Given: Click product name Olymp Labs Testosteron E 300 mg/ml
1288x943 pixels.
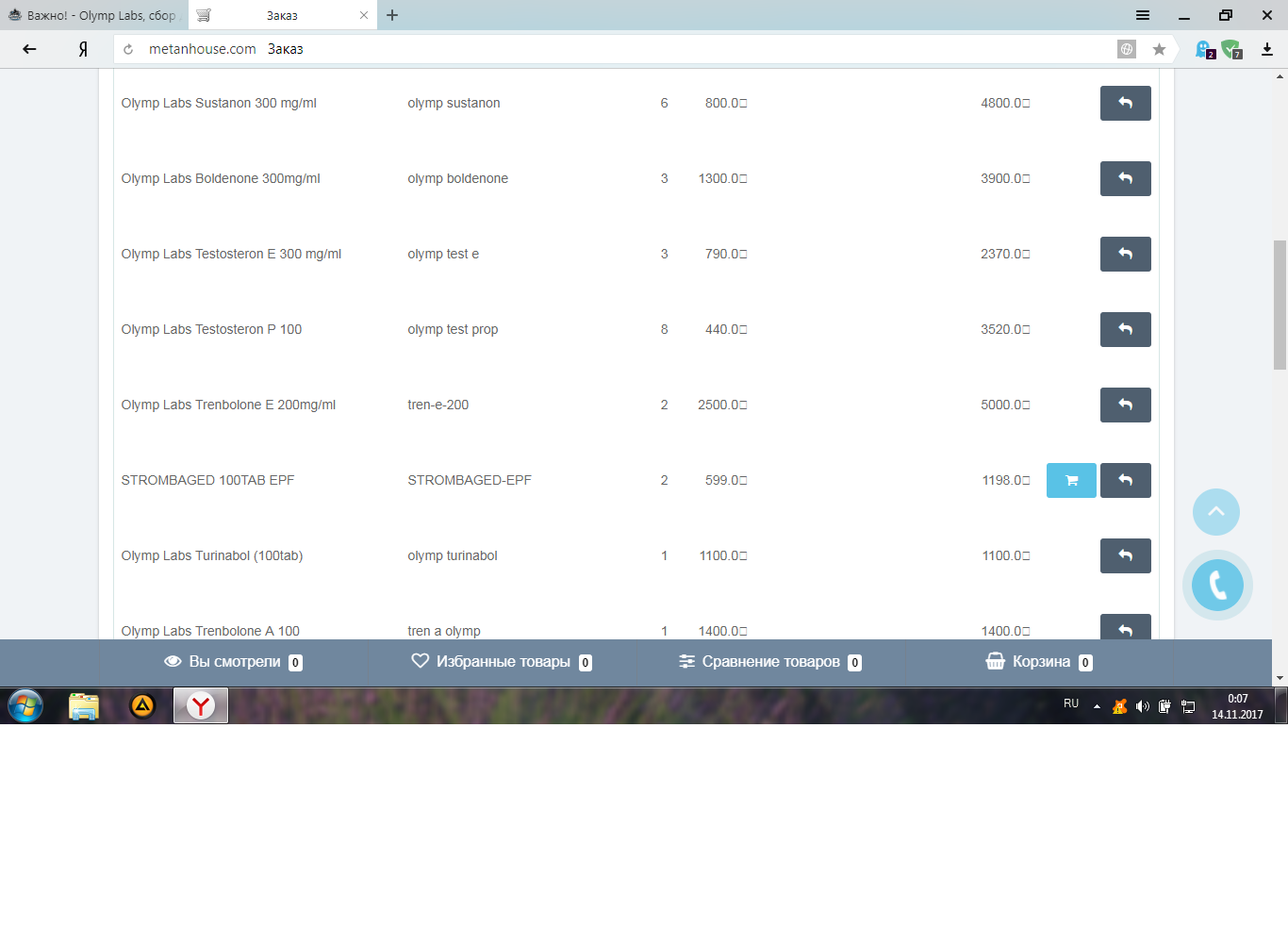Looking at the screenshot, I should 231,254.
